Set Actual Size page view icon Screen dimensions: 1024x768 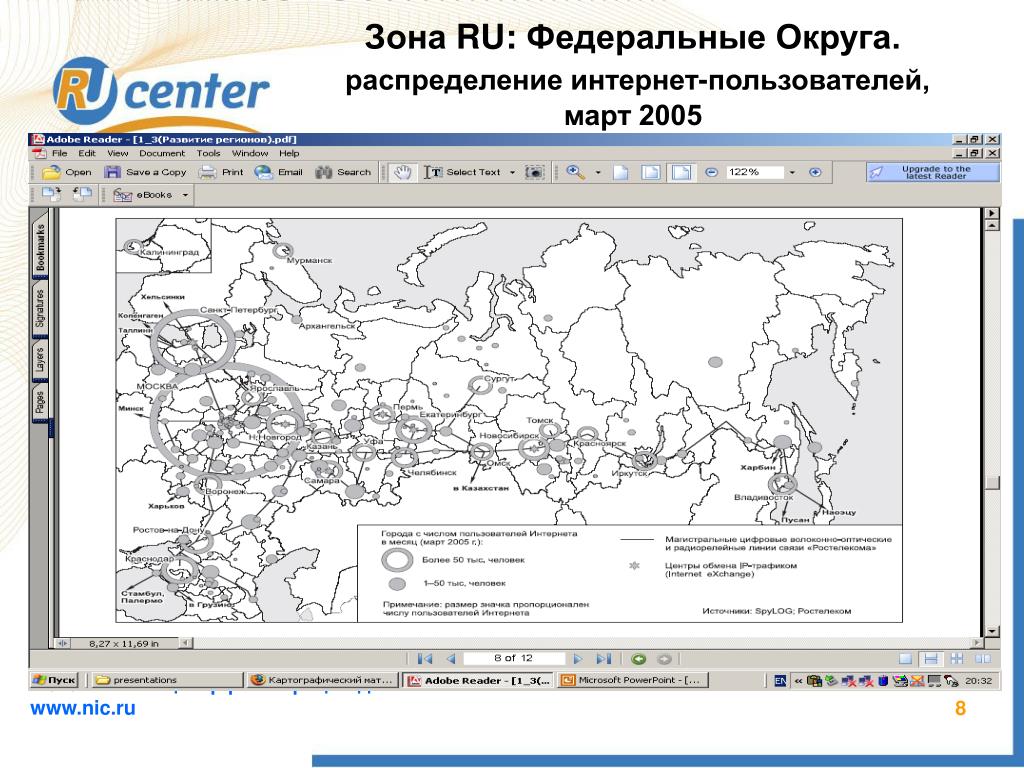pyautogui.click(x=620, y=172)
